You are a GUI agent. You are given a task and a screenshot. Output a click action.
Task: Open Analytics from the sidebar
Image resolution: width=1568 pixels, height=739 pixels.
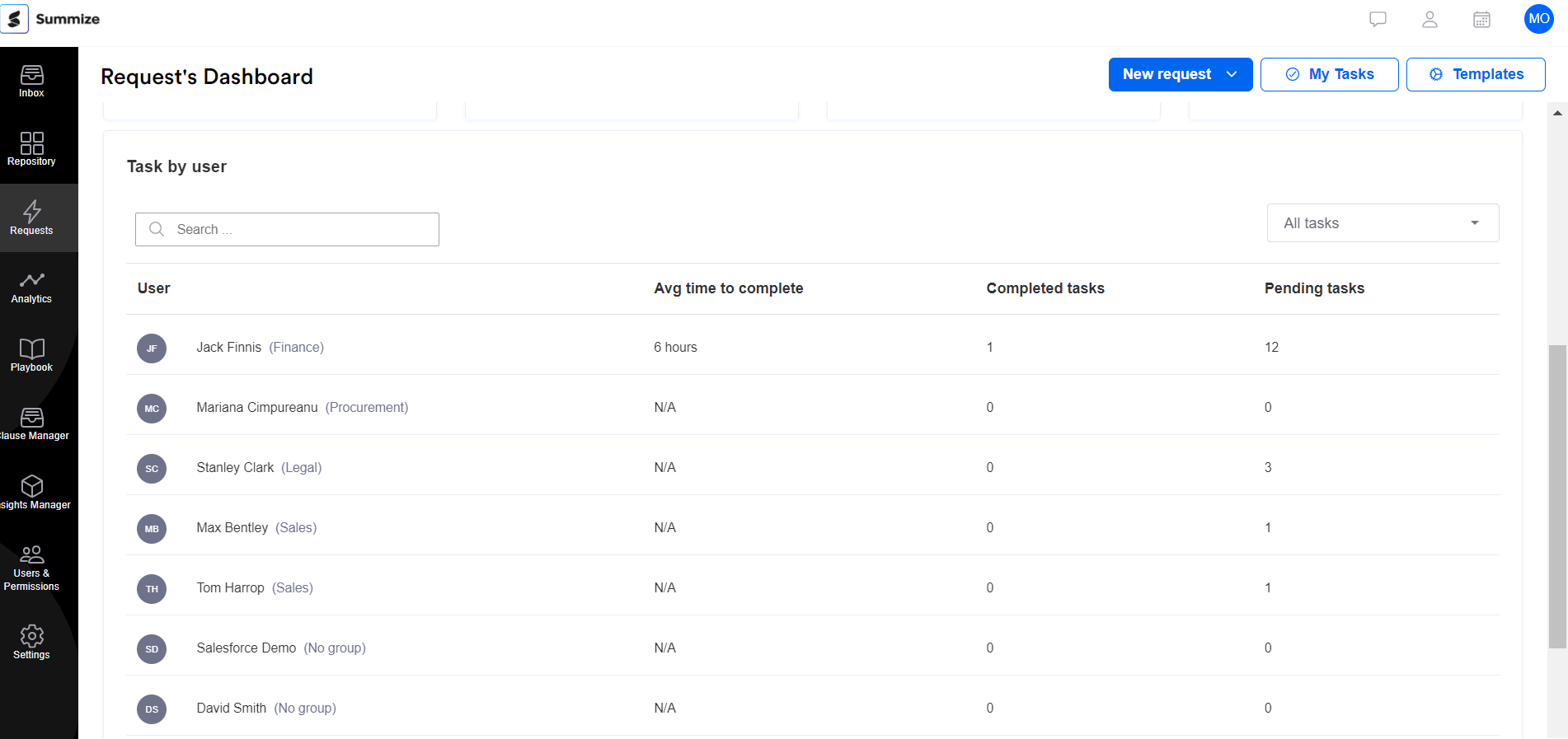tap(31, 287)
